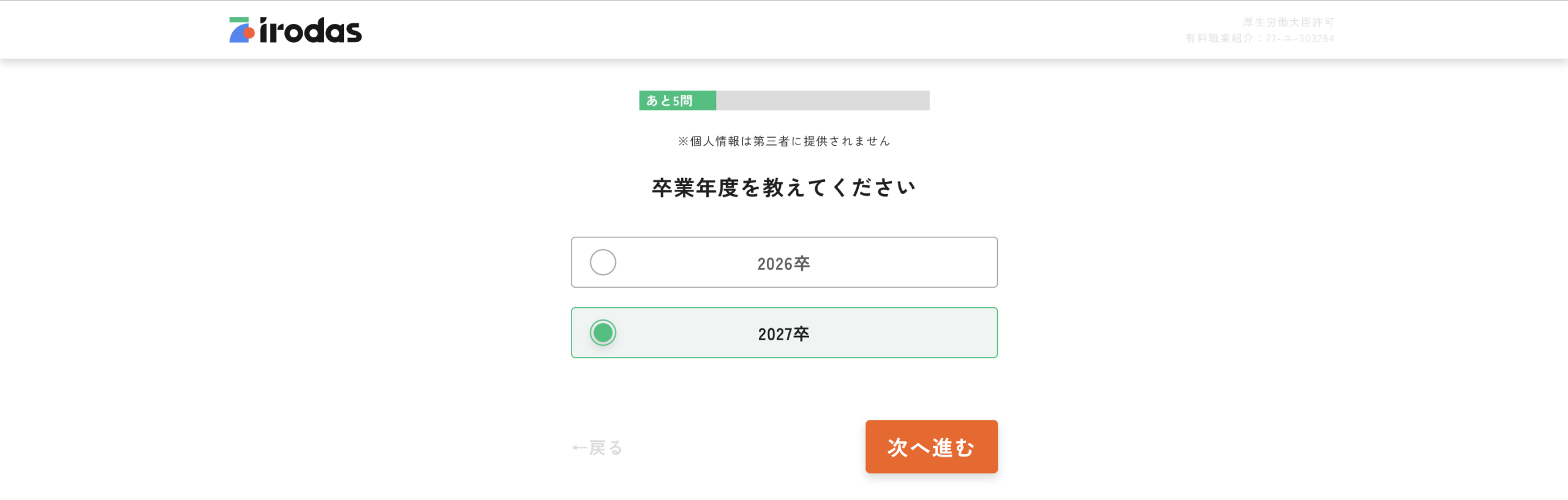This screenshot has height=500, width=1568.
Task: Go back using the 戻る link
Action: coord(605,449)
